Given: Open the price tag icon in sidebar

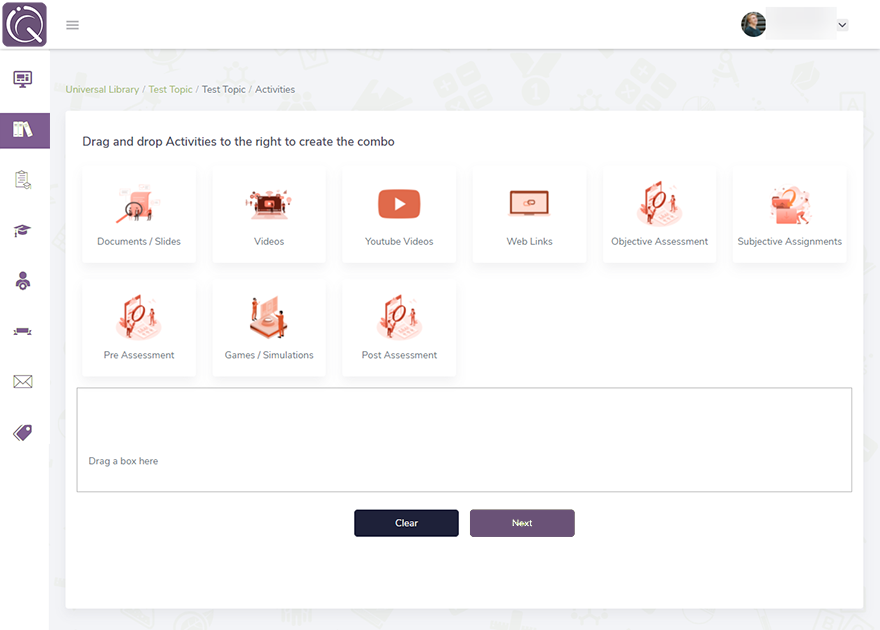Looking at the screenshot, I should pyautogui.click(x=22, y=433).
